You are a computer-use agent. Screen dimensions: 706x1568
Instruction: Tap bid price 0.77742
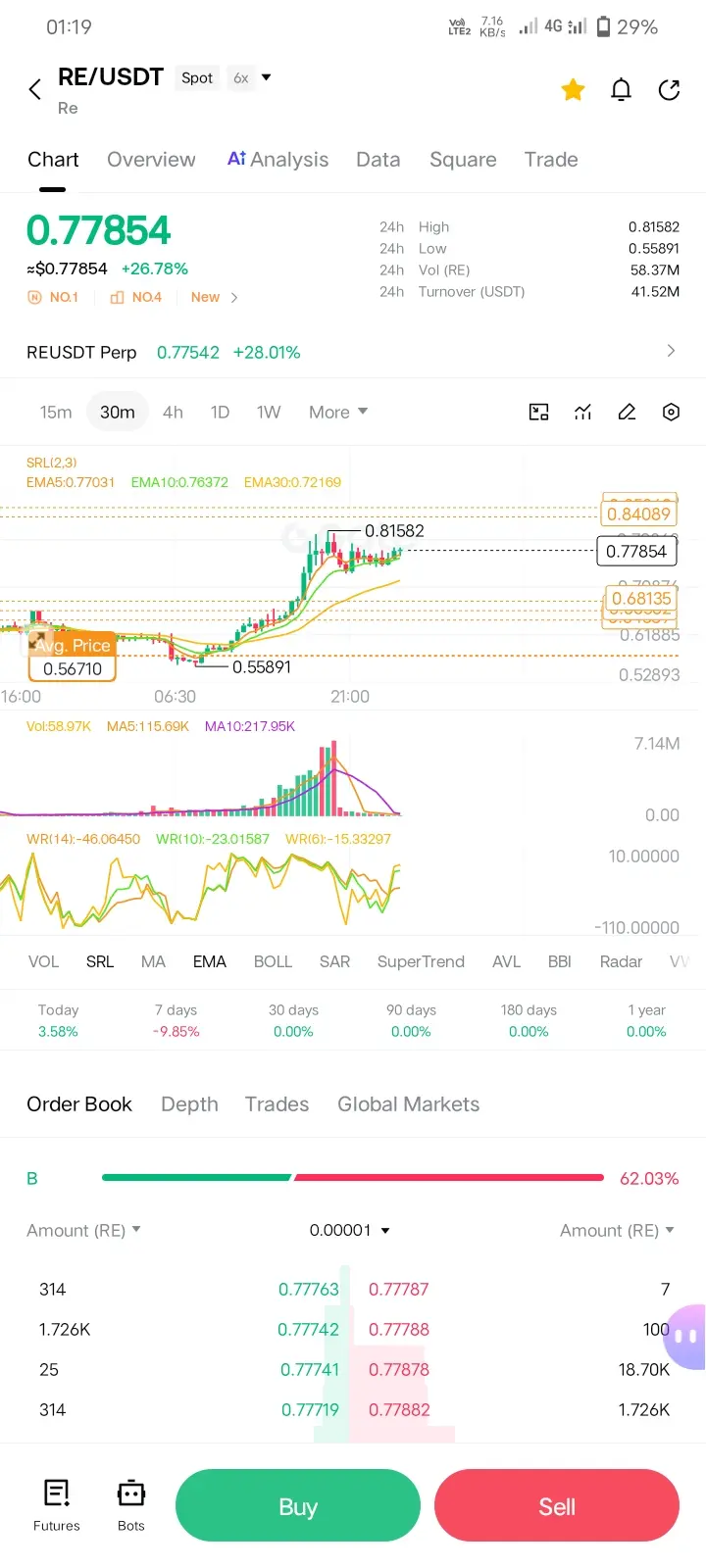309,1330
